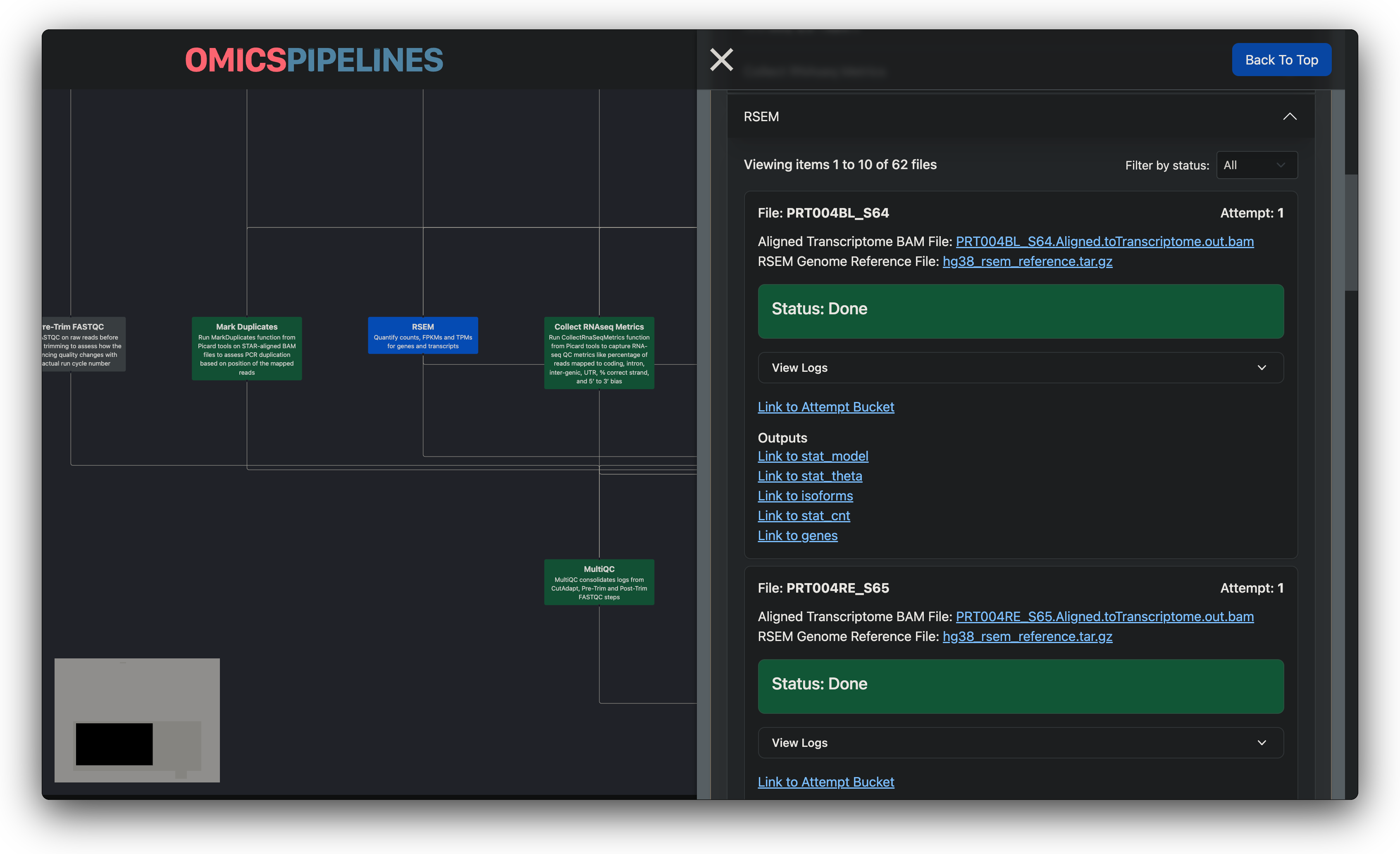Click Link to isoforms output
The width and height of the screenshot is (1400, 854).
tap(806, 495)
